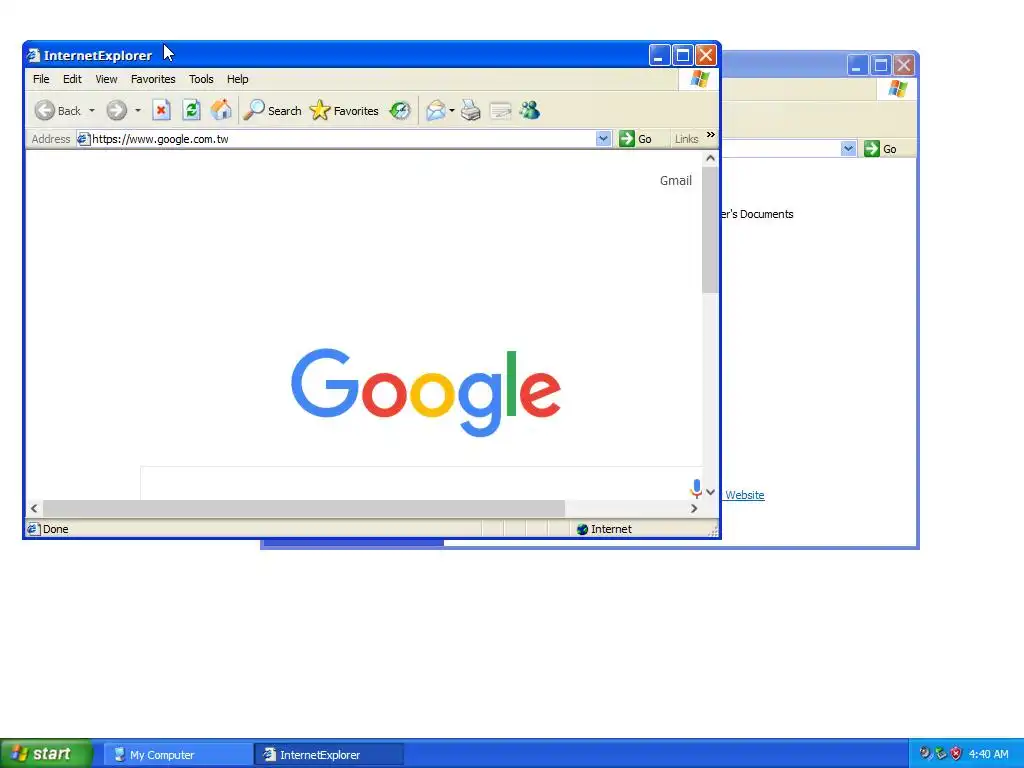This screenshot has width=1024, height=768.
Task: Stop page loading with red X icon
Action: [x=161, y=110]
